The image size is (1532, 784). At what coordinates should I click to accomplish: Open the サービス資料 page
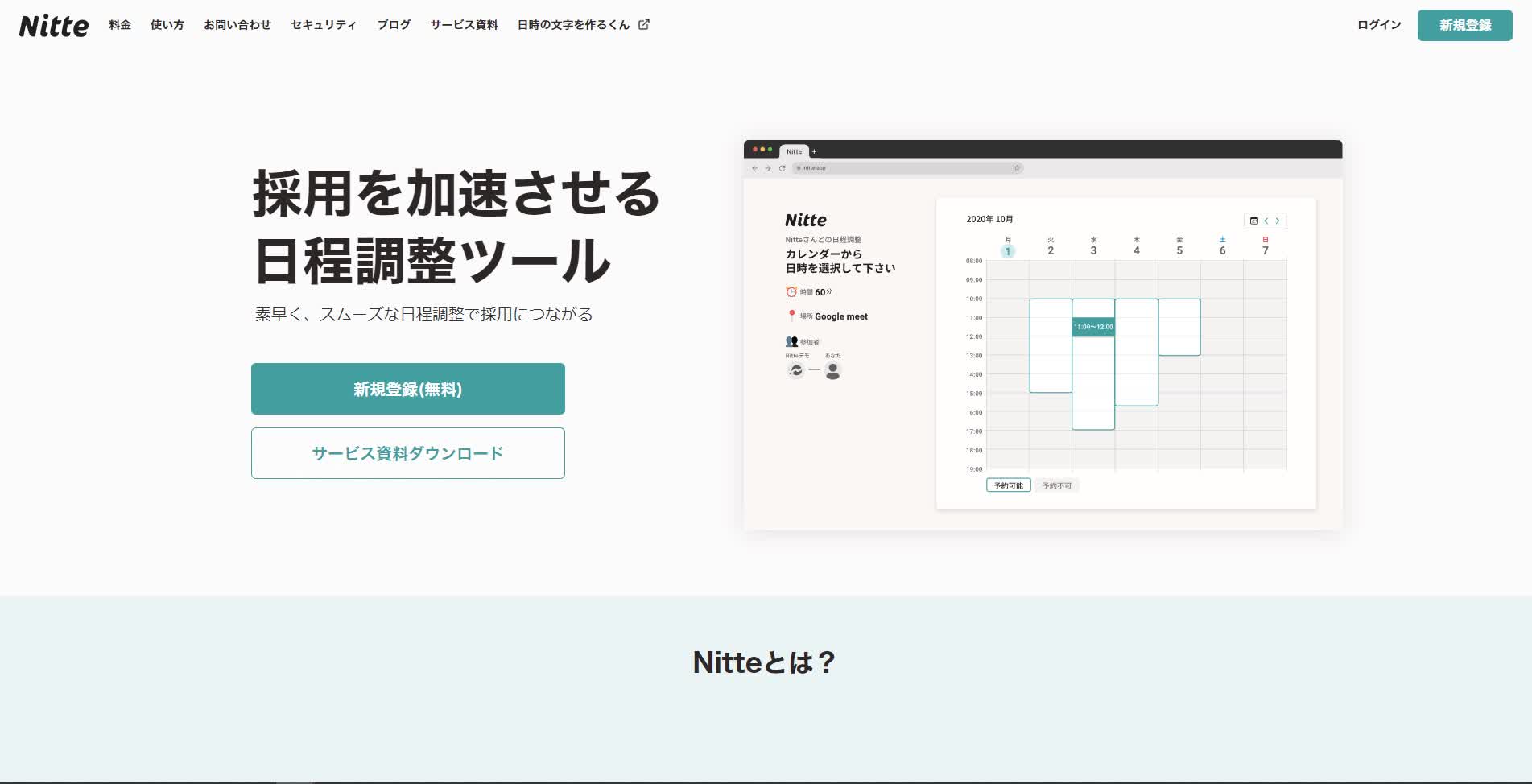click(x=464, y=25)
